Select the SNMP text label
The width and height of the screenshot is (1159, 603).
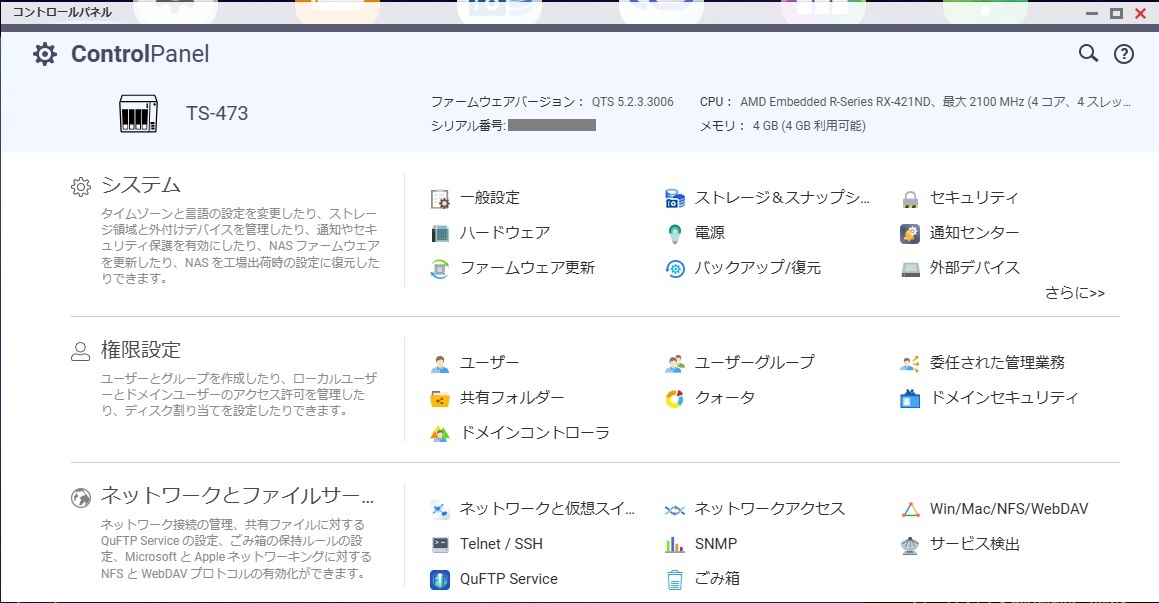point(716,544)
